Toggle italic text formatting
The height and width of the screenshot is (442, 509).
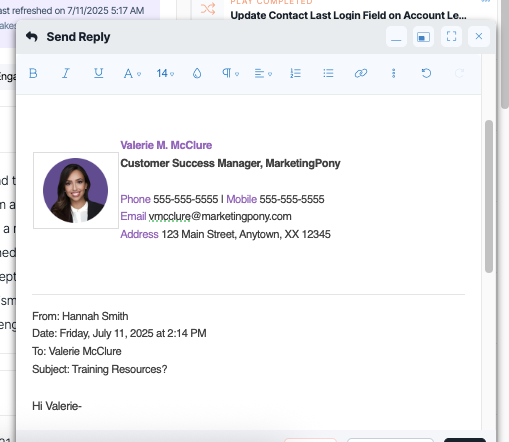[x=66, y=73]
